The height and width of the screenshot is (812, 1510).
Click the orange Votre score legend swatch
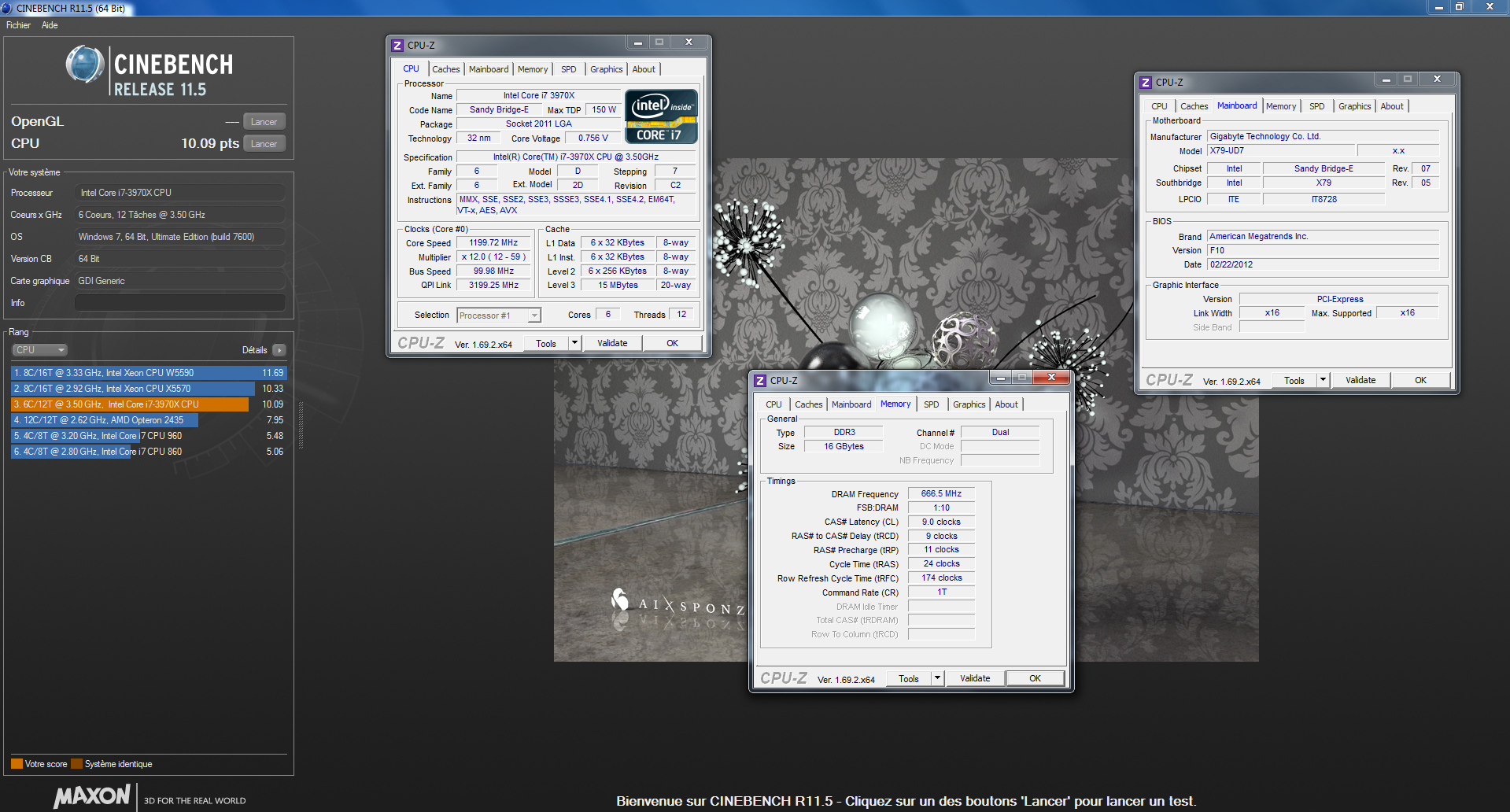pos(17,764)
